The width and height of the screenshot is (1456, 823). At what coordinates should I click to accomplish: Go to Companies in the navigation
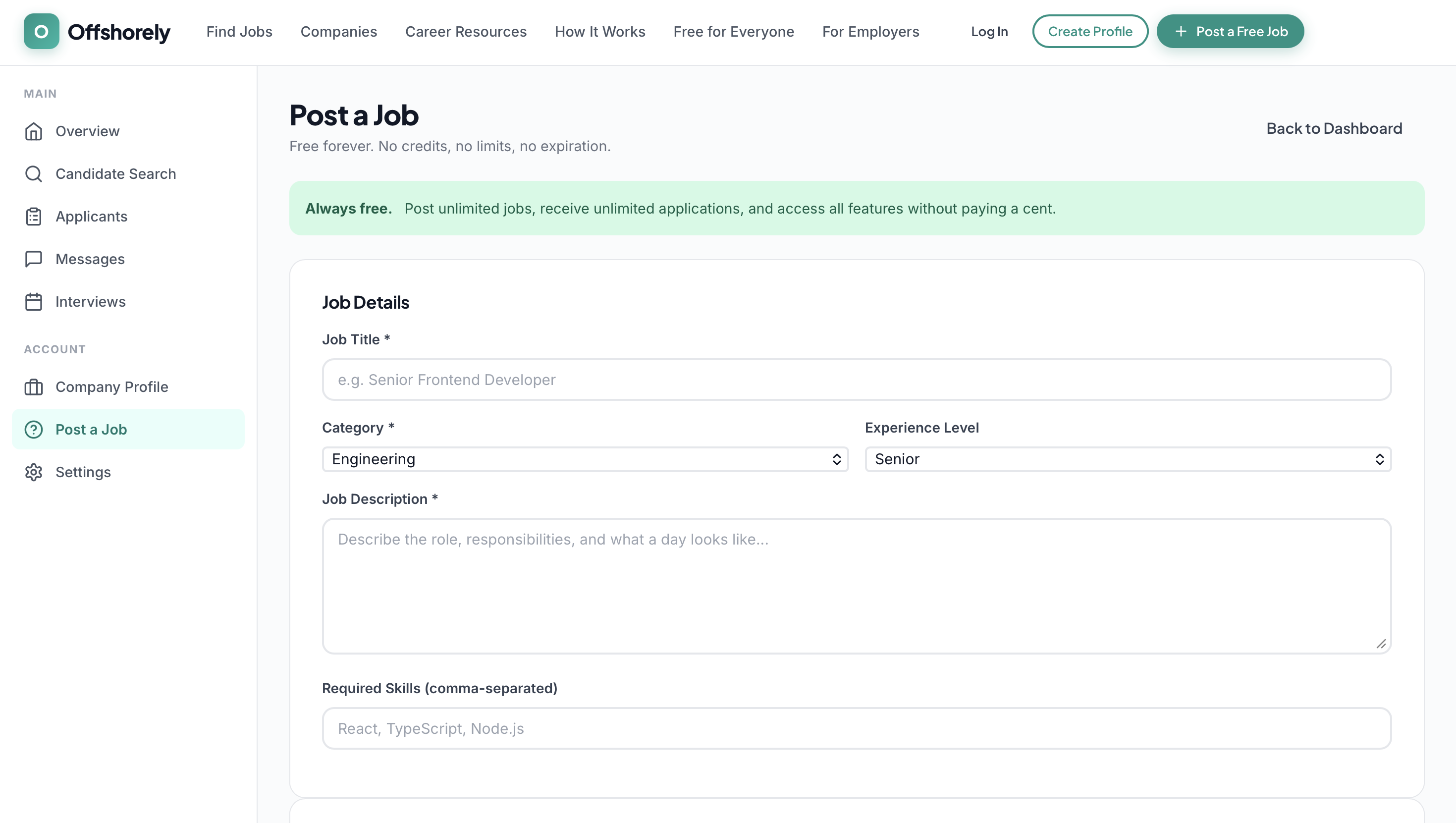(x=338, y=32)
